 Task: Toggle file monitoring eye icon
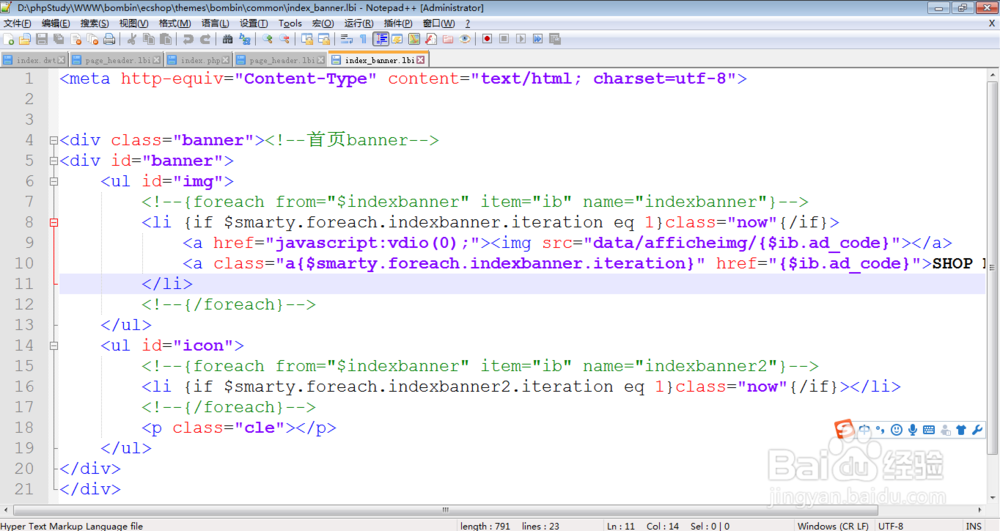pyautogui.click(x=465, y=40)
